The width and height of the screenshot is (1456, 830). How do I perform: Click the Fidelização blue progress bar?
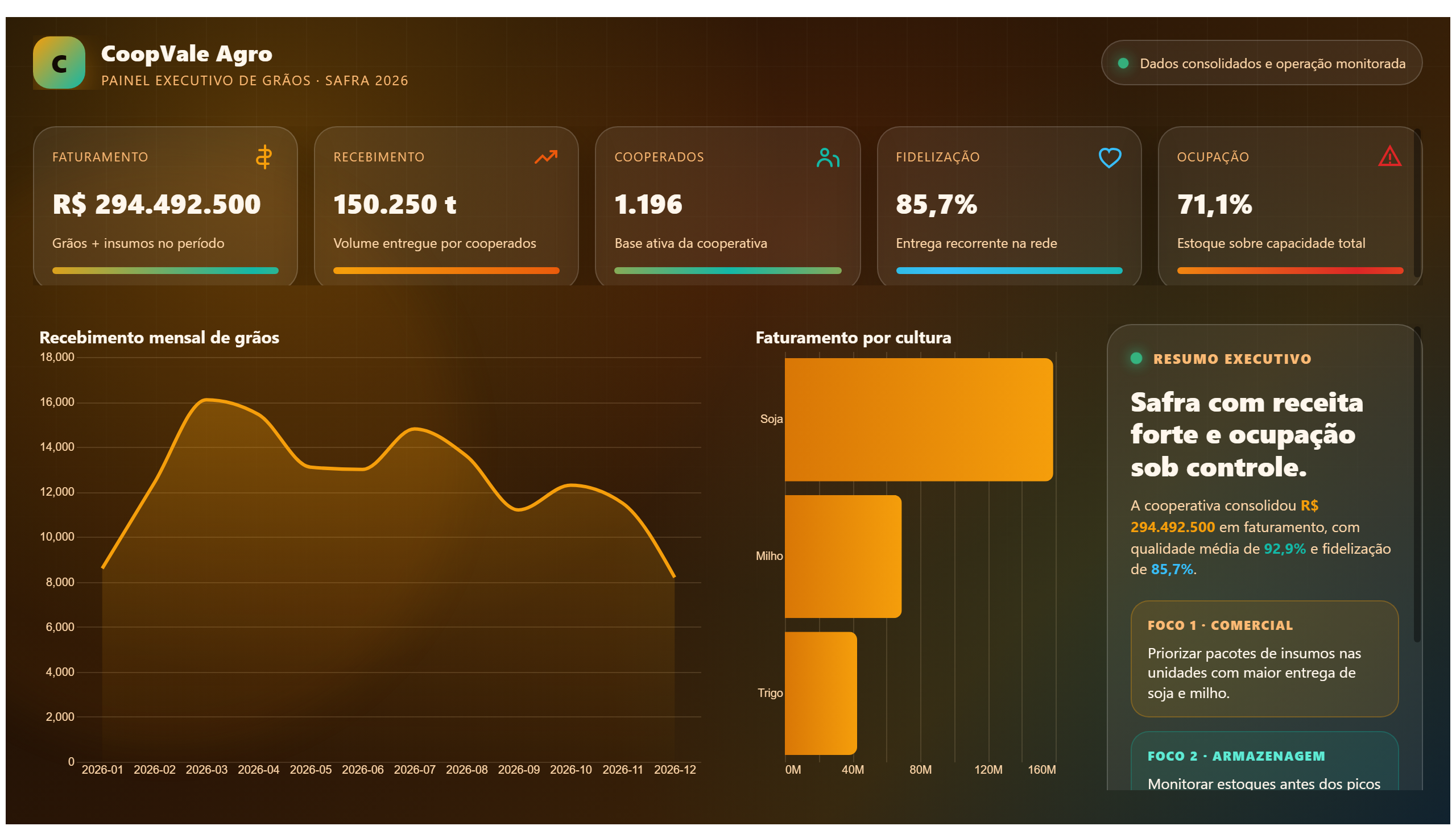(1009, 271)
